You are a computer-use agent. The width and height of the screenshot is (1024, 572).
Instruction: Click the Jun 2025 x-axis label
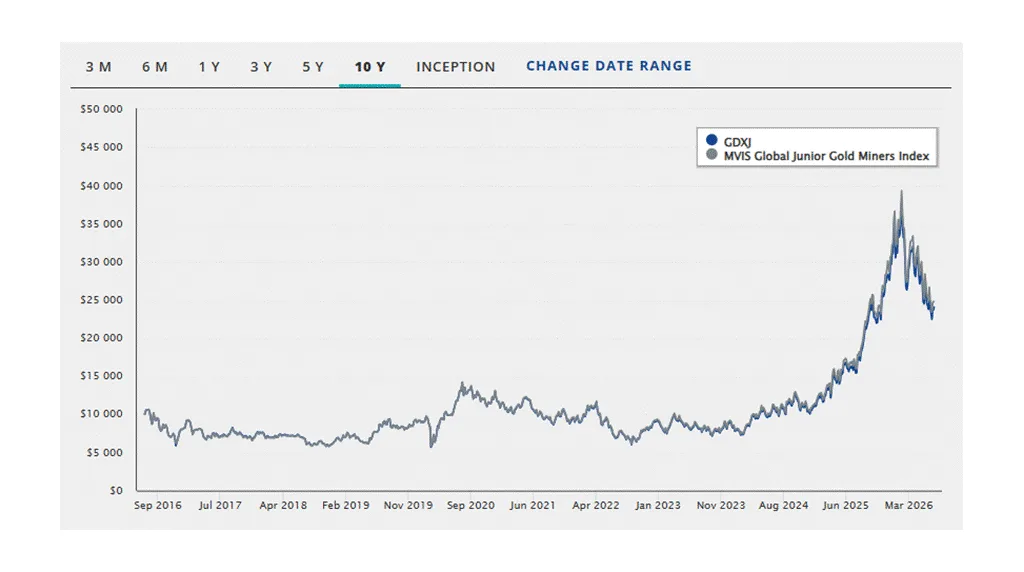coord(846,505)
